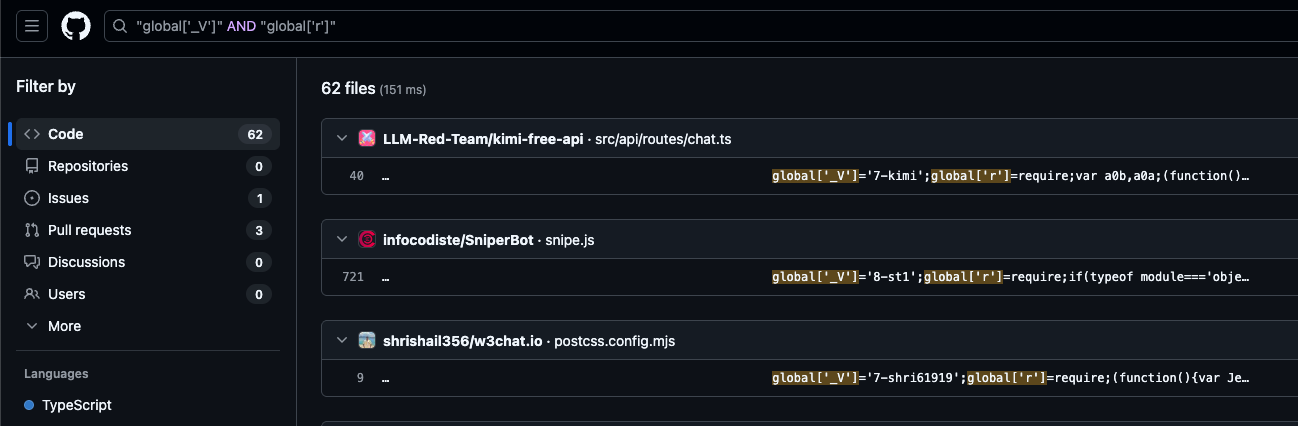Image resolution: width=1298 pixels, height=426 pixels.
Task: Open the hamburger navigation menu
Action: point(32,26)
